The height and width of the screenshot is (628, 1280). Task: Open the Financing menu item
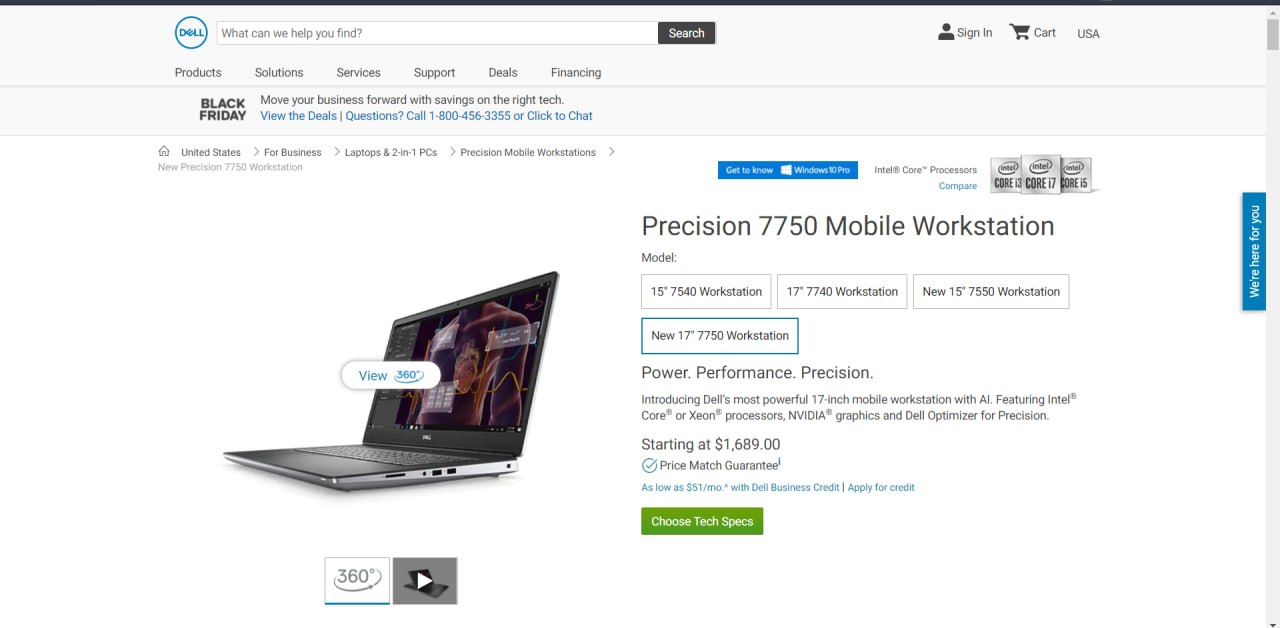[576, 72]
